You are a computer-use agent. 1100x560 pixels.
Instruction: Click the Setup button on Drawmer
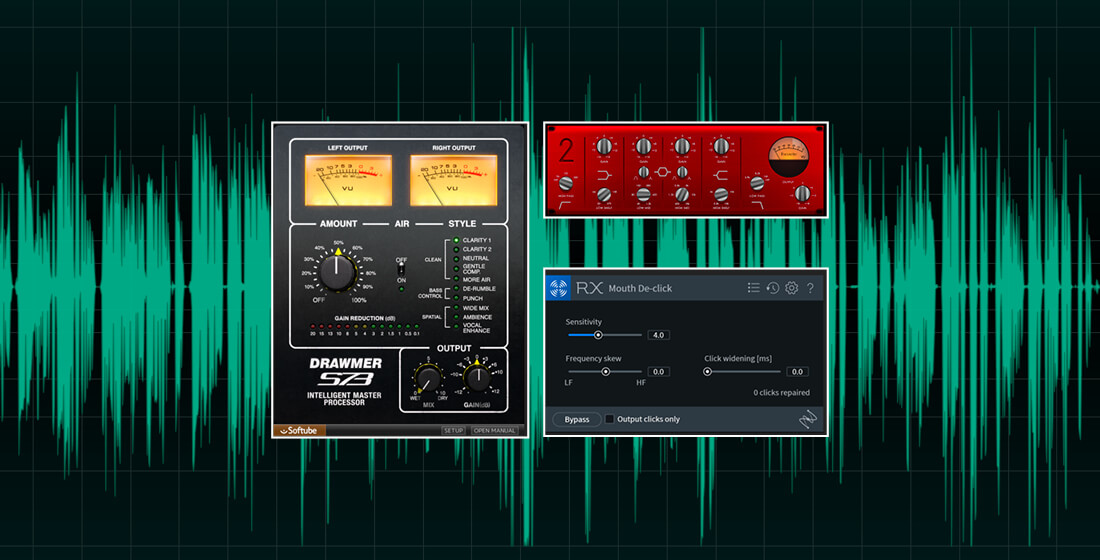point(454,431)
